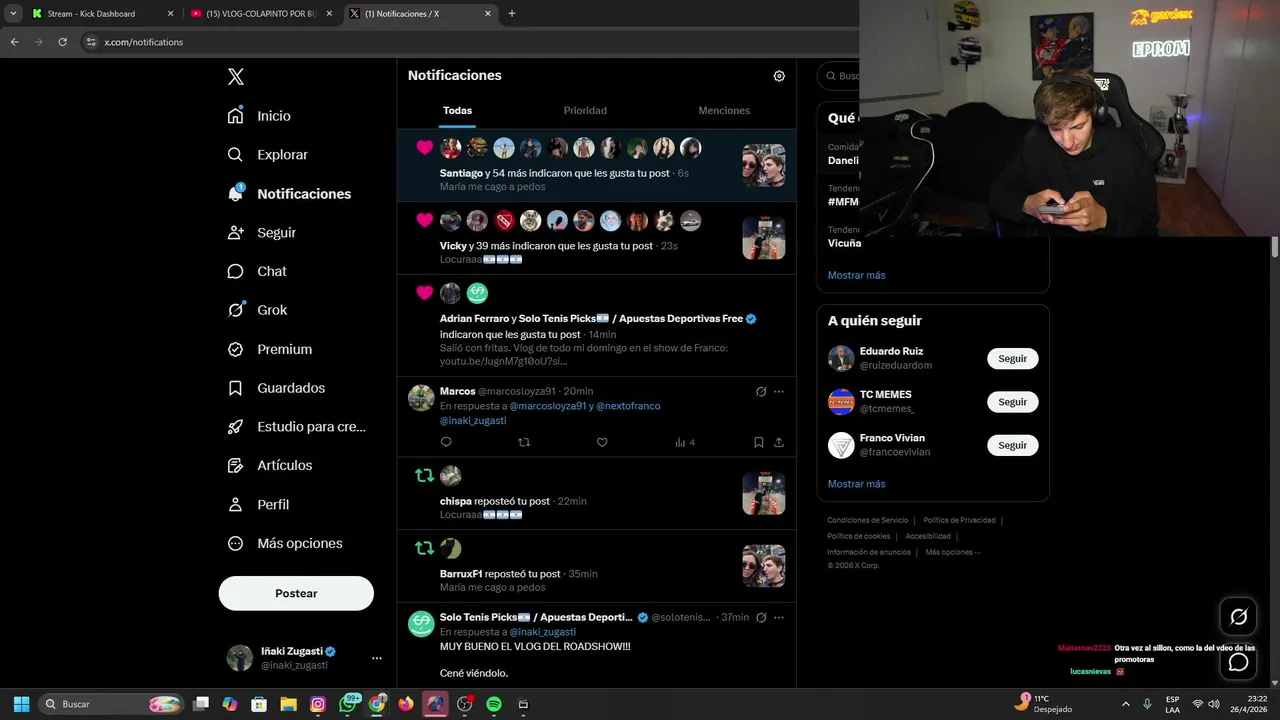Open Política de Privacidad link
This screenshot has height=720, width=1280.
[959, 521]
